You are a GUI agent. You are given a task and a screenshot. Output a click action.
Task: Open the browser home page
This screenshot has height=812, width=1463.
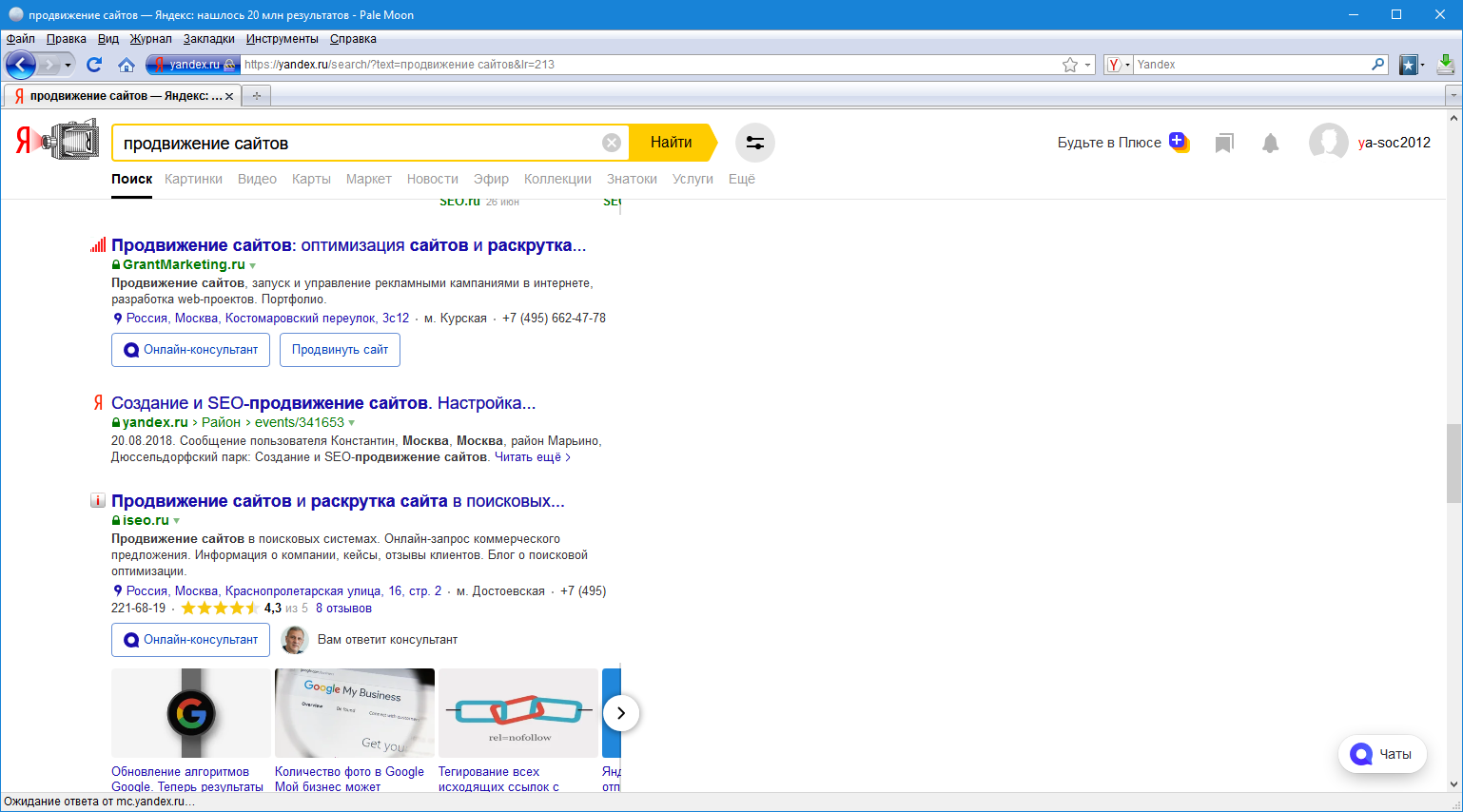coord(127,65)
